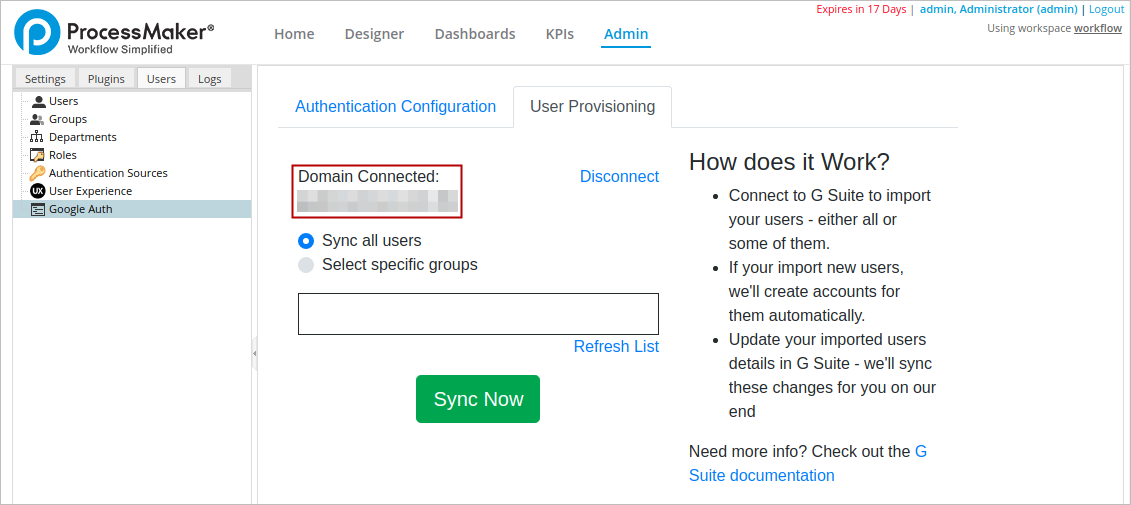Click the Groups icon in sidebar

click(38, 119)
